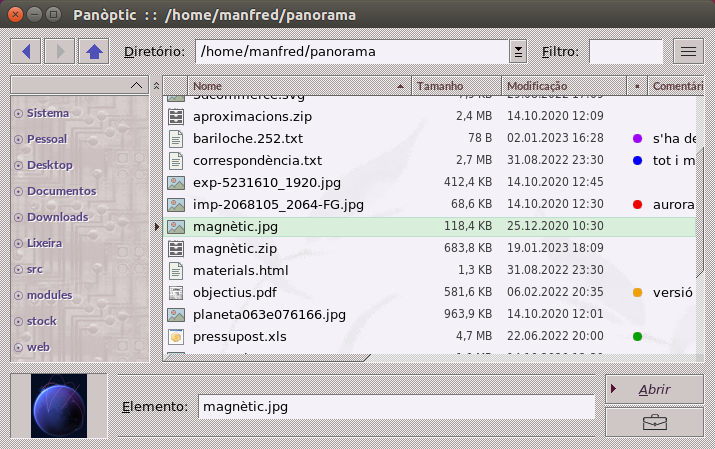The width and height of the screenshot is (715, 449).
Task: Click the Elemento filename field
Action: (x=396, y=407)
